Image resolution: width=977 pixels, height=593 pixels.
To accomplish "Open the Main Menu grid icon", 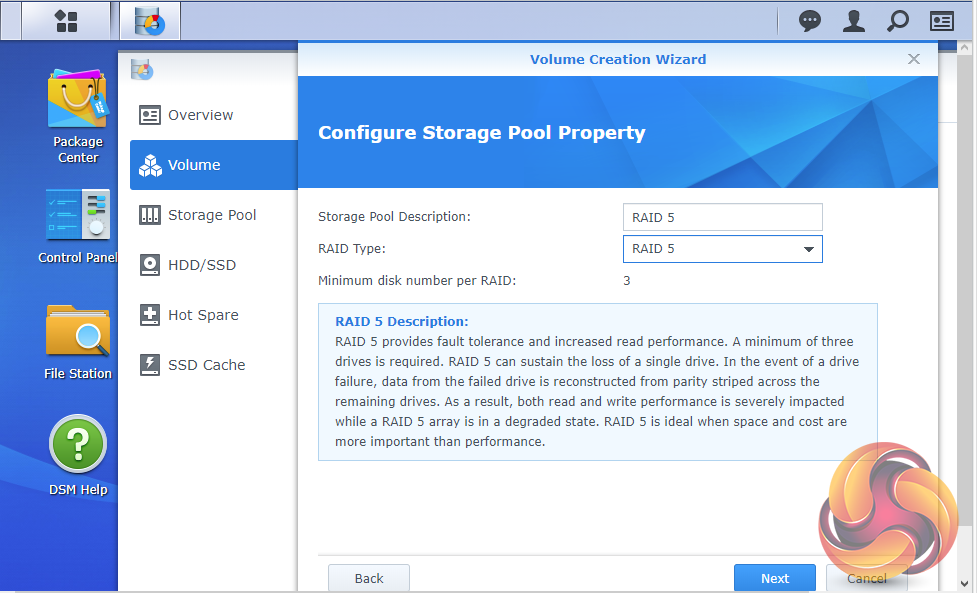I will click(x=66, y=21).
